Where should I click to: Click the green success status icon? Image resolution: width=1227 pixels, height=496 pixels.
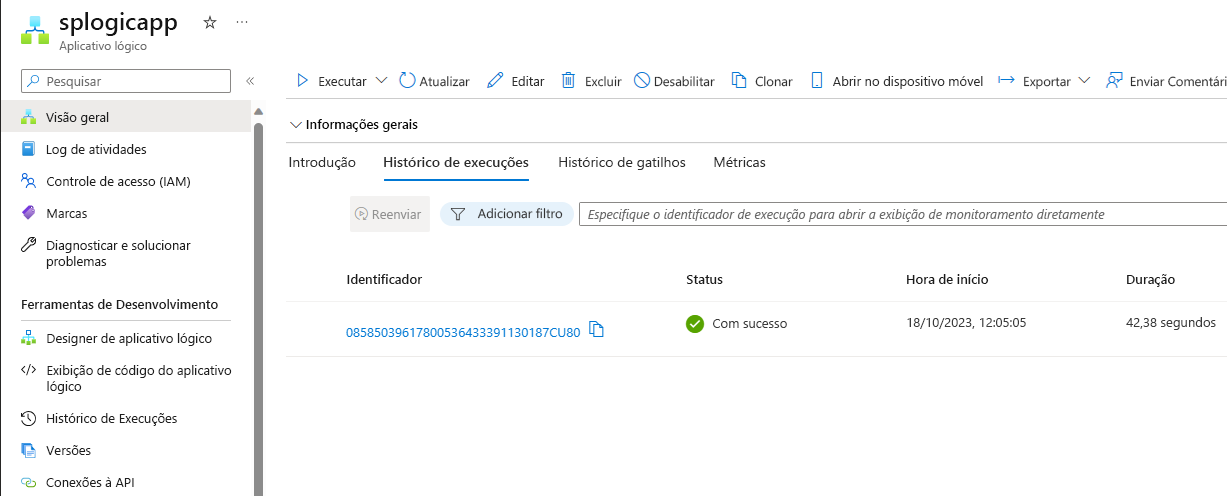click(x=695, y=324)
